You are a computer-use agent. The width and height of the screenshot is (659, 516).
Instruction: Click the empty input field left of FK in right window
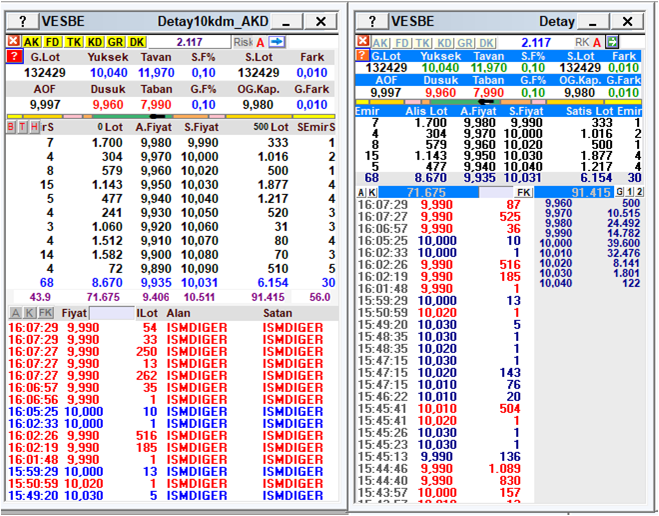[496, 193]
